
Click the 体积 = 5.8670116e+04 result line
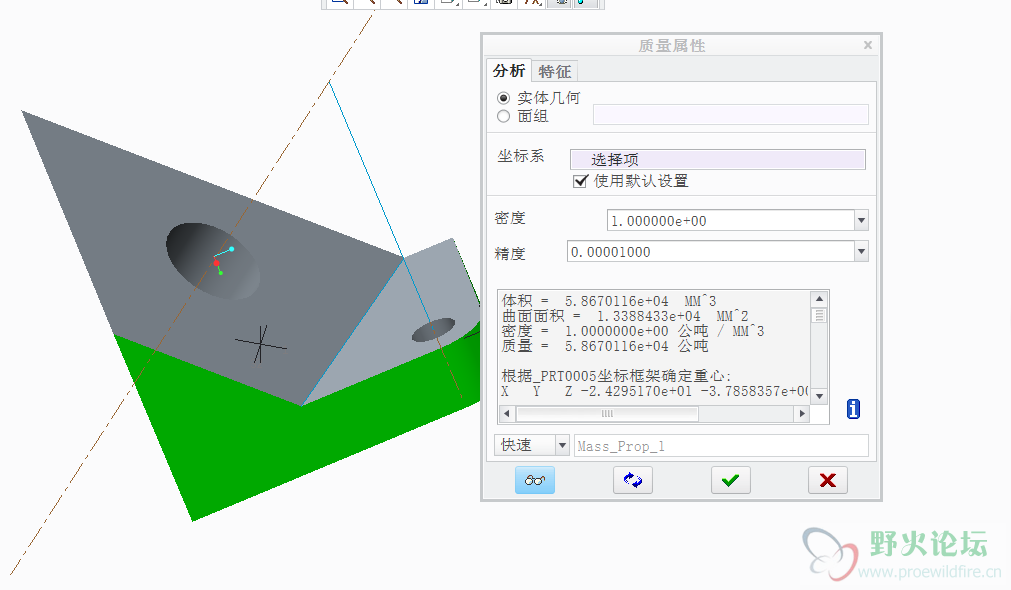(x=609, y=301)
